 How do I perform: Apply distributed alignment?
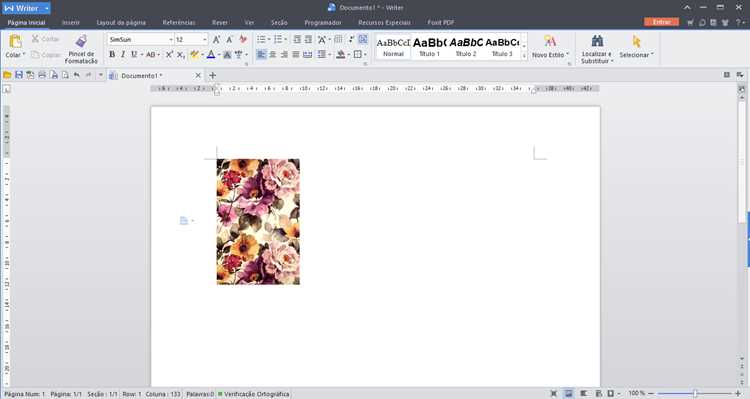308,55
